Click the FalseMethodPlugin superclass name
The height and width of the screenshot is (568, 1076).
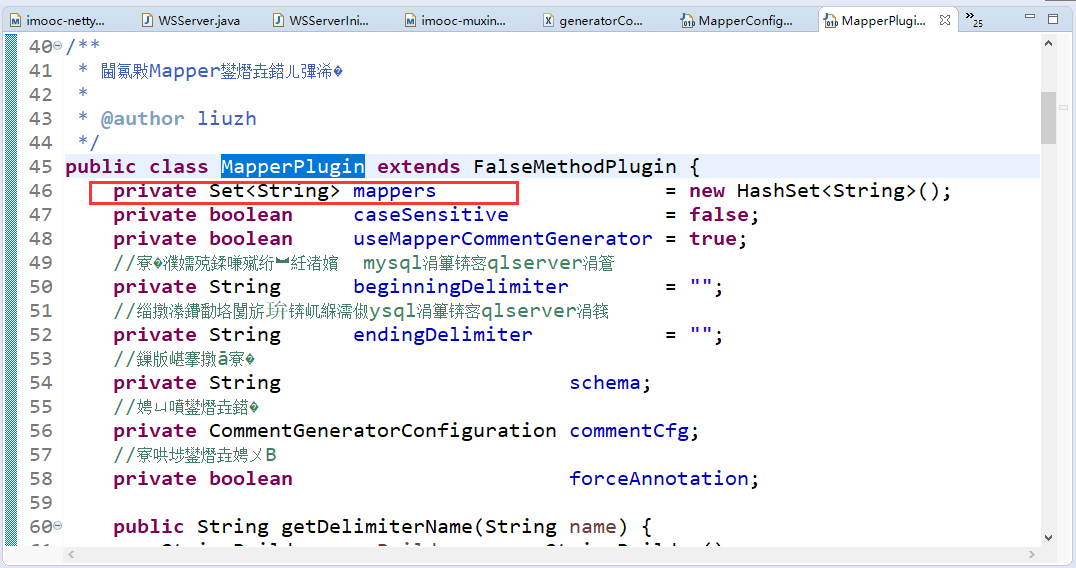tap(574, 166)
